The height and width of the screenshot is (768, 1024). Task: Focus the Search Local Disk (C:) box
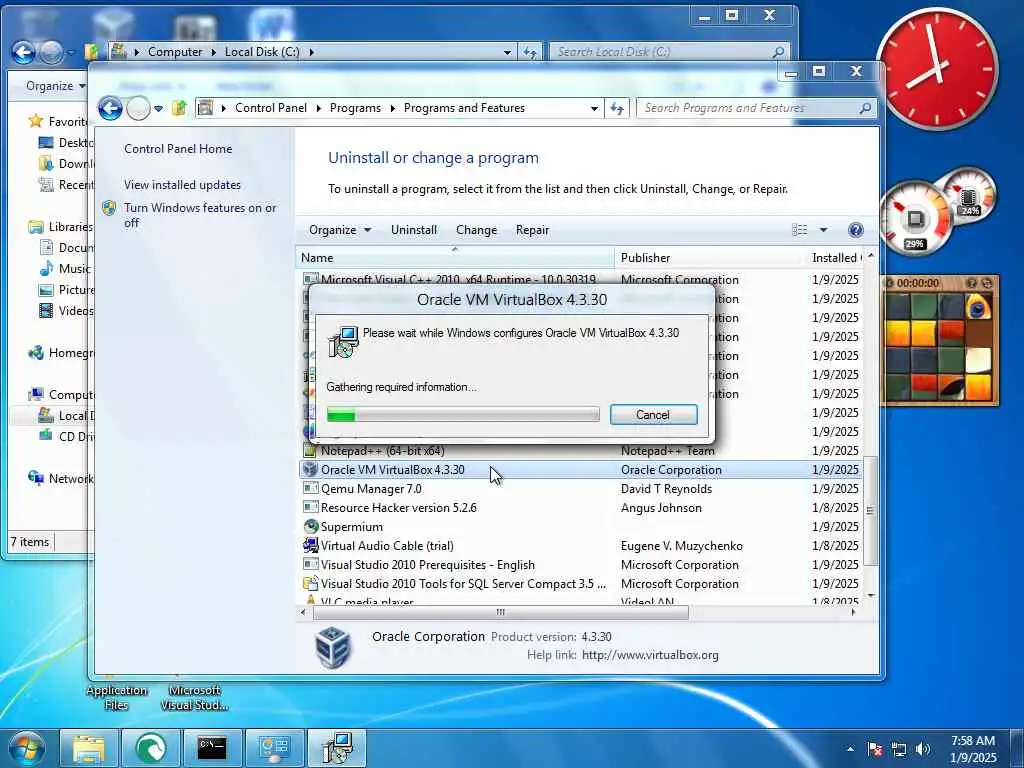[x=669, y=52]
